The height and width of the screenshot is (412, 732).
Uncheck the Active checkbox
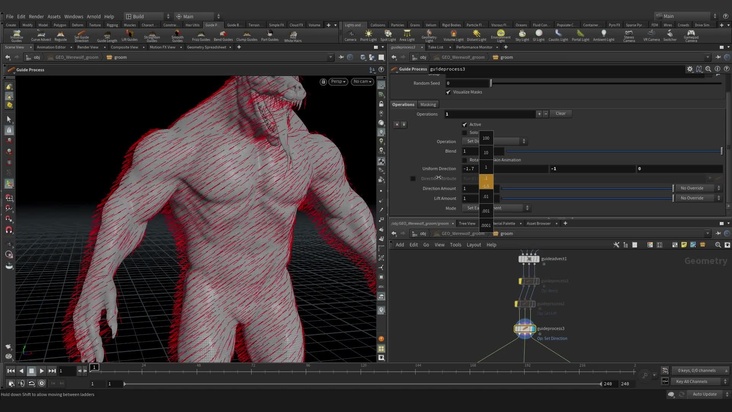point(465,124)
